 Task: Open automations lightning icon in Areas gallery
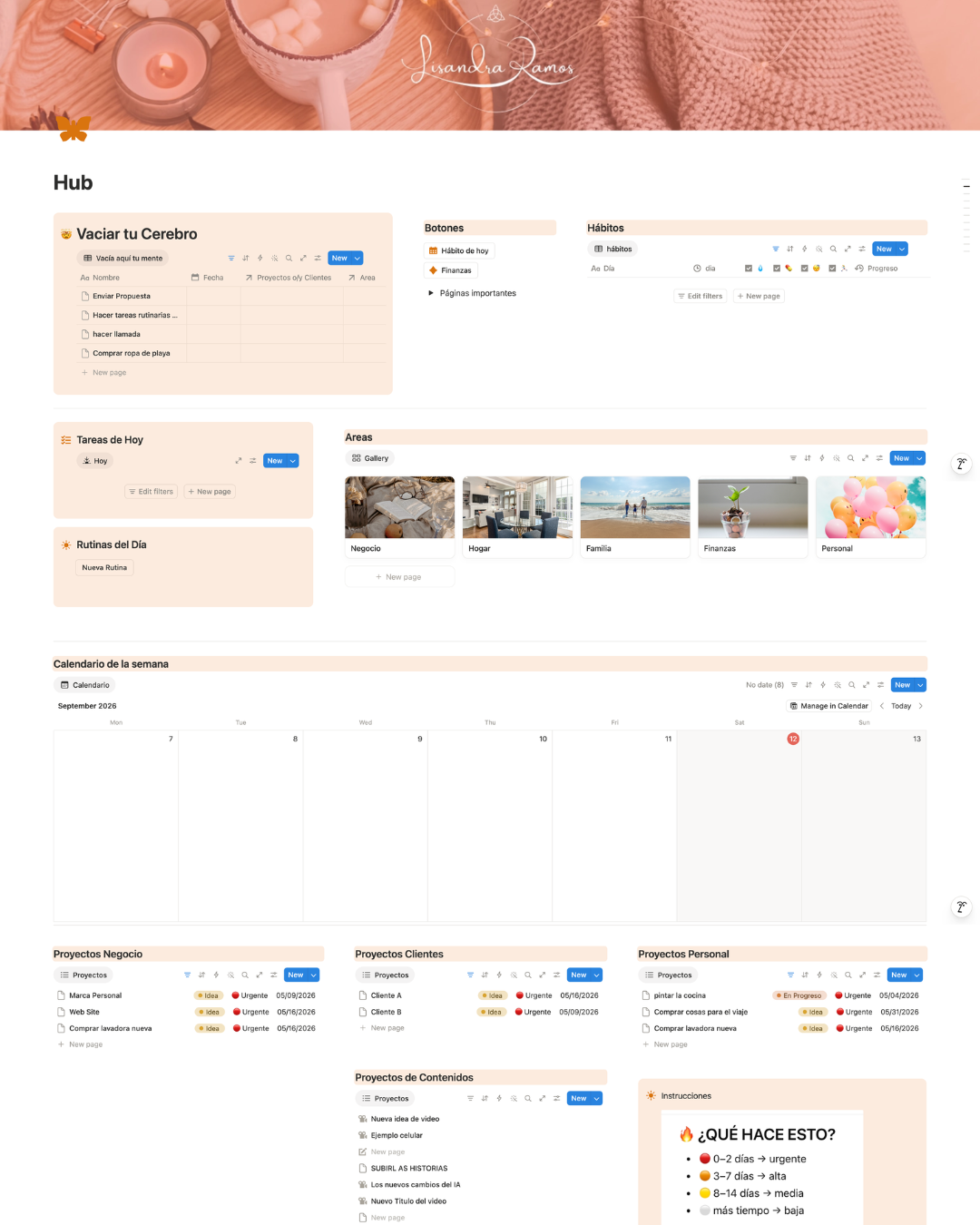pos(822,458)
